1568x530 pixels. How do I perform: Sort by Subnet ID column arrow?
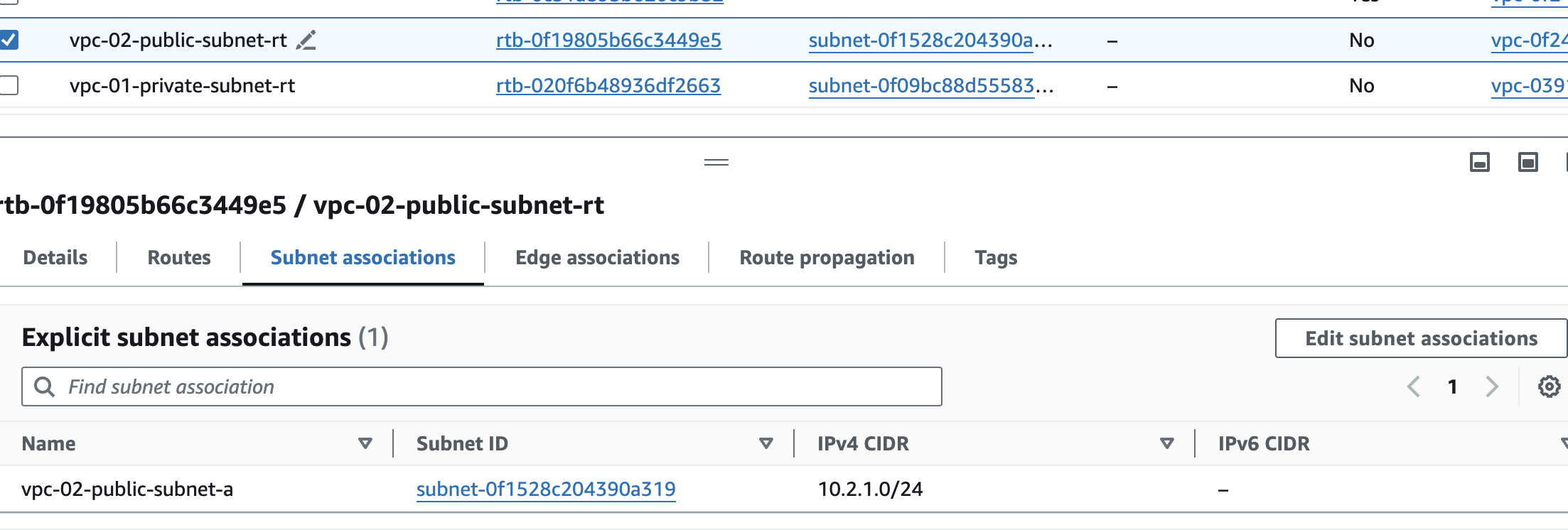766,444
